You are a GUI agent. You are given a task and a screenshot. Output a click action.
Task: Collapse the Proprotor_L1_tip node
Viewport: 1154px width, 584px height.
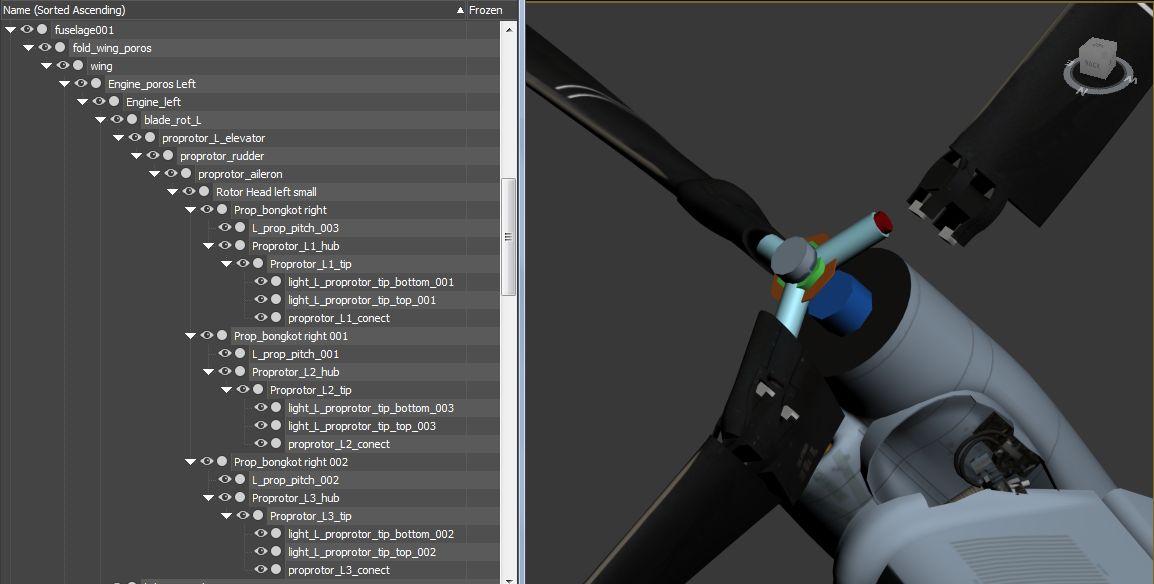pyautogui.click(x=226, y=264)
